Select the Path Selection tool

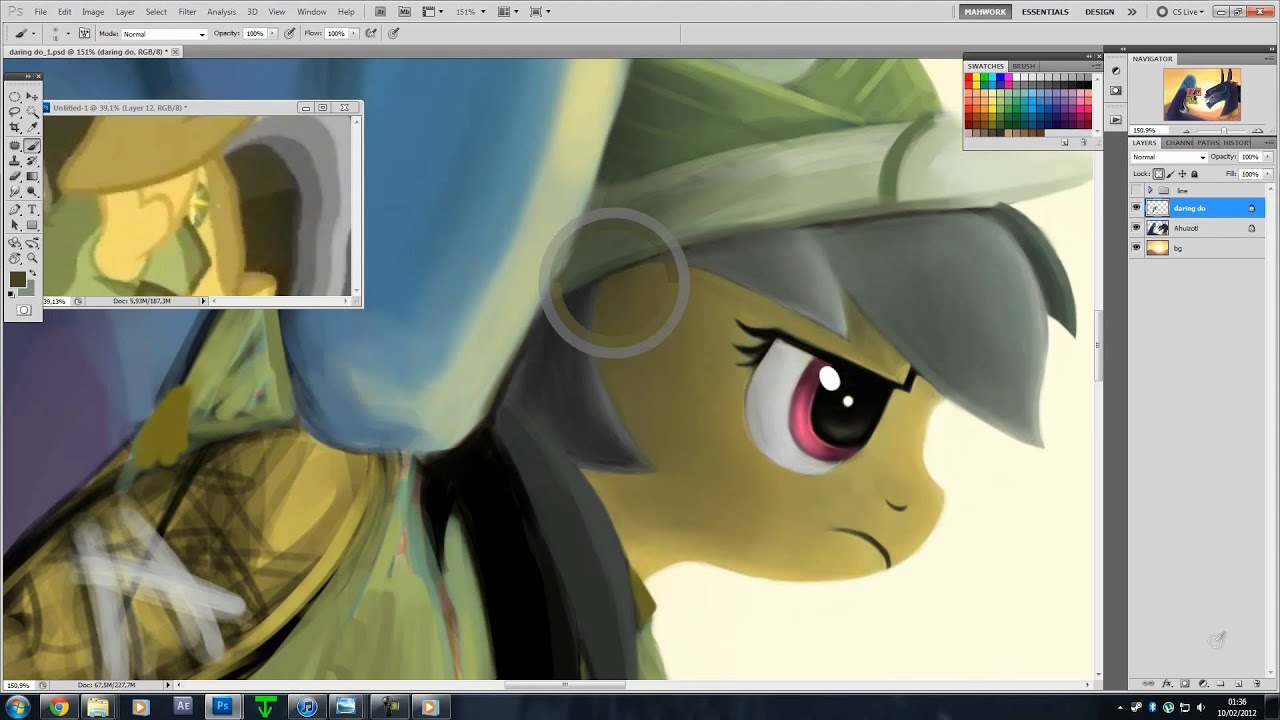14,224
